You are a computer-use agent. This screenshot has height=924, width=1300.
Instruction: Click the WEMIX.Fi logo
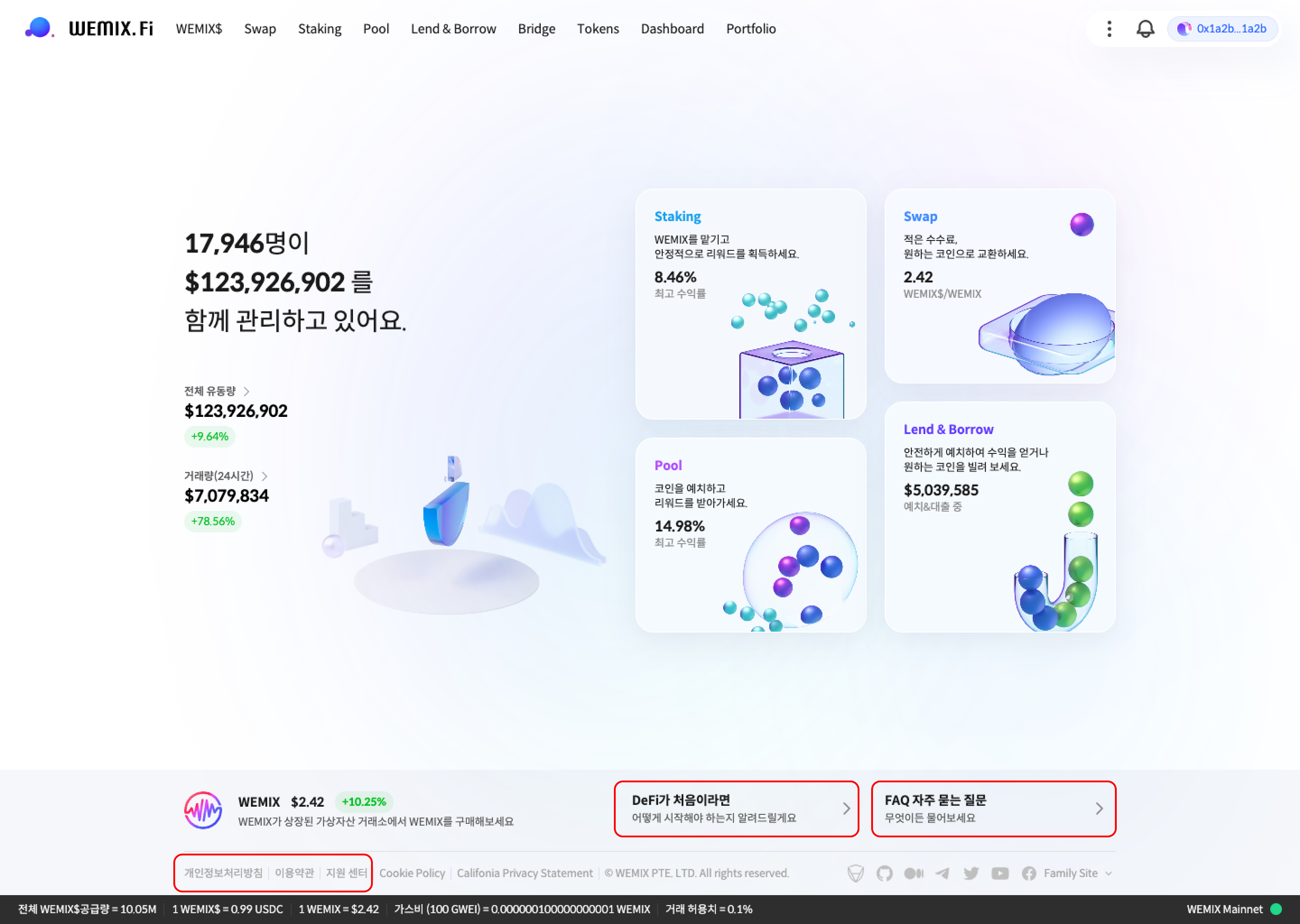tap(89, 28)
